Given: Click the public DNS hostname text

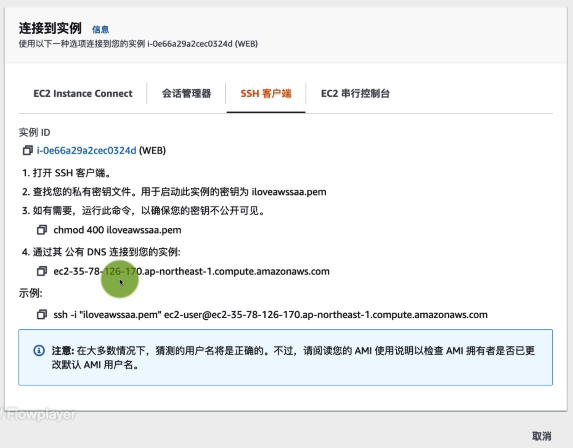Looking at the screenshot, I should 191,272.
